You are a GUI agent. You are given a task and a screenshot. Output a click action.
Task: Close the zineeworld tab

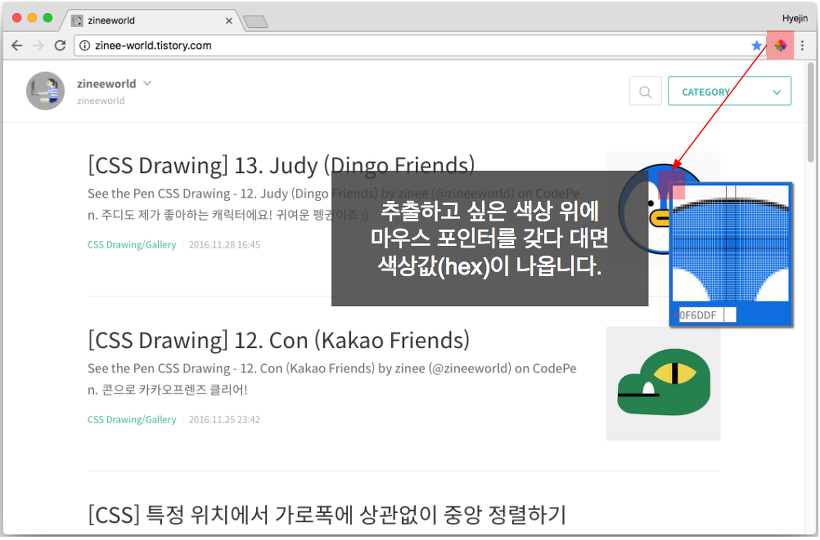pos(229,20)
